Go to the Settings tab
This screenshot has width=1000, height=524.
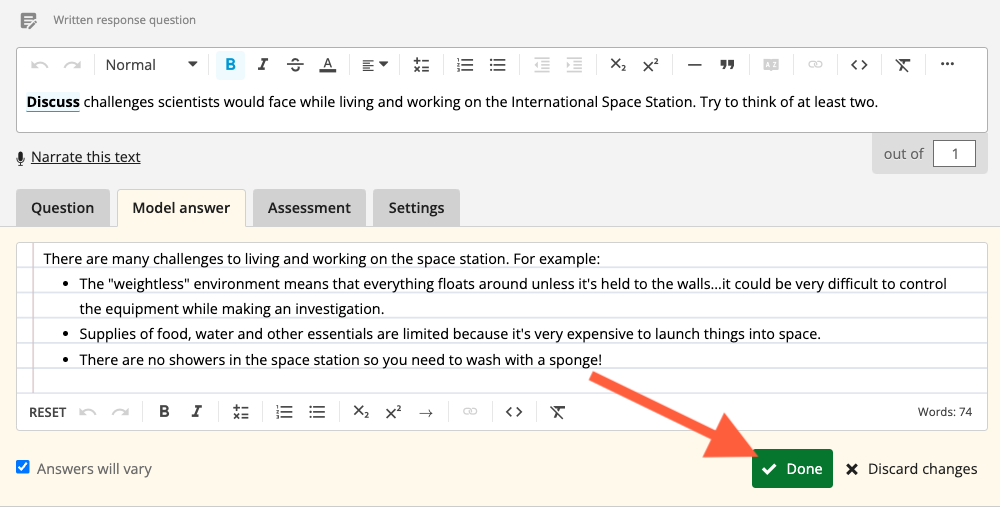coord(416,208)
